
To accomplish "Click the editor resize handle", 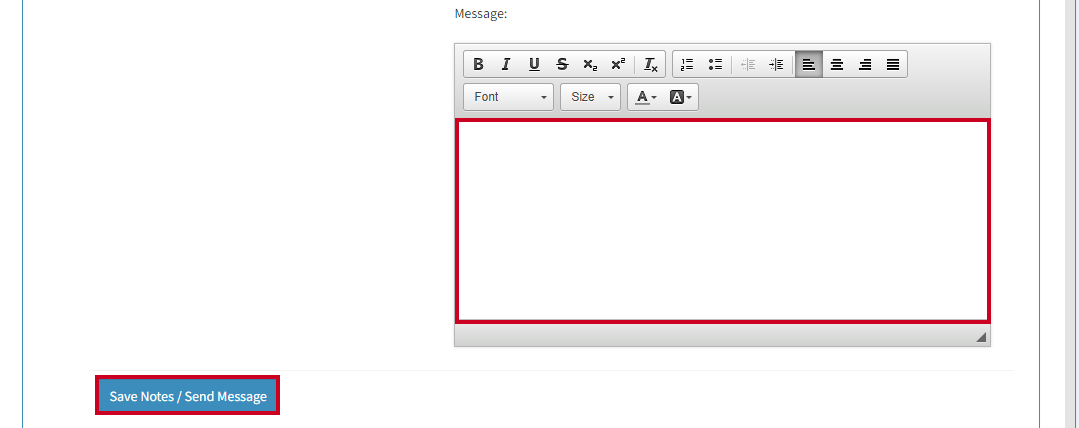I will (x=981, y=336).
